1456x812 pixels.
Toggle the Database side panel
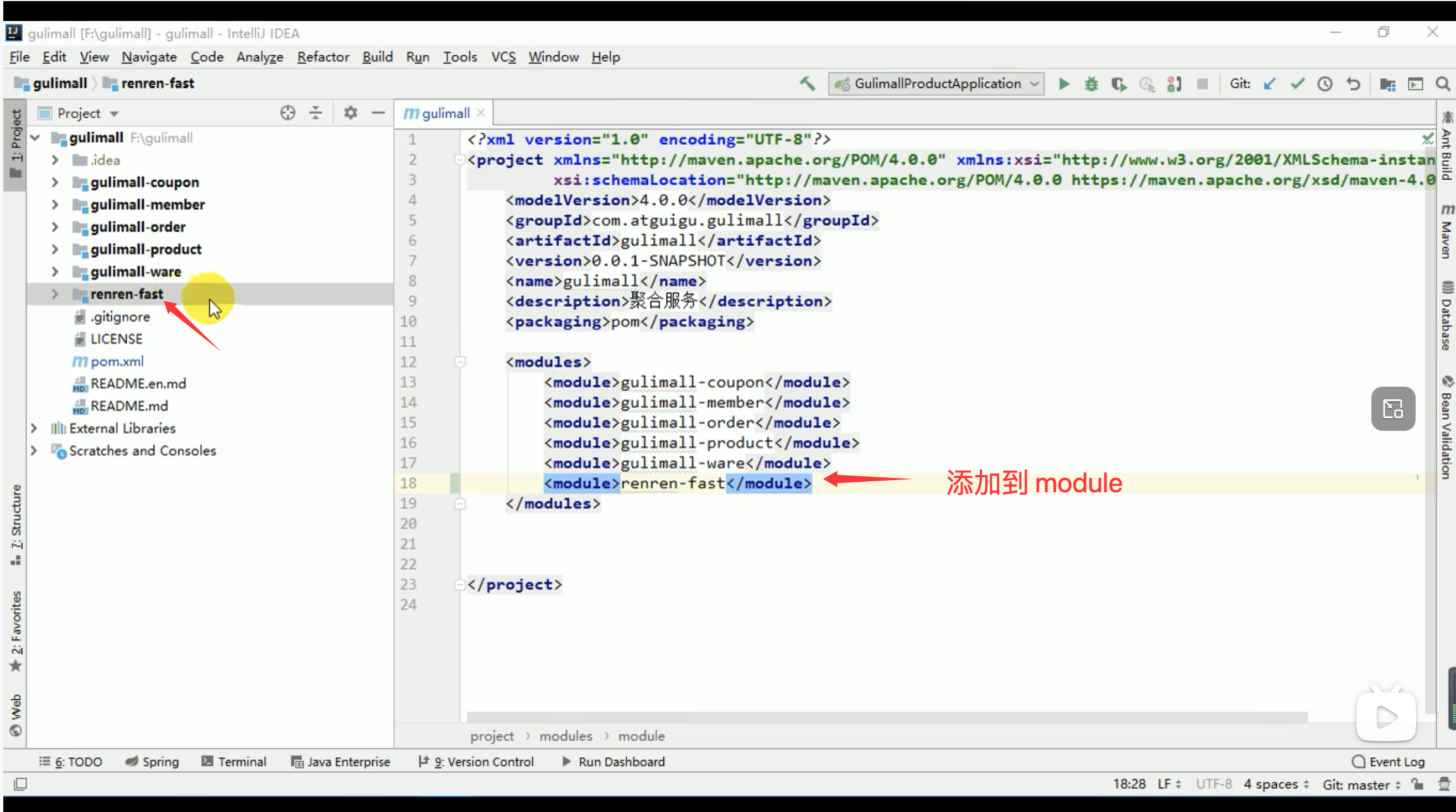tap(1446, 316)
